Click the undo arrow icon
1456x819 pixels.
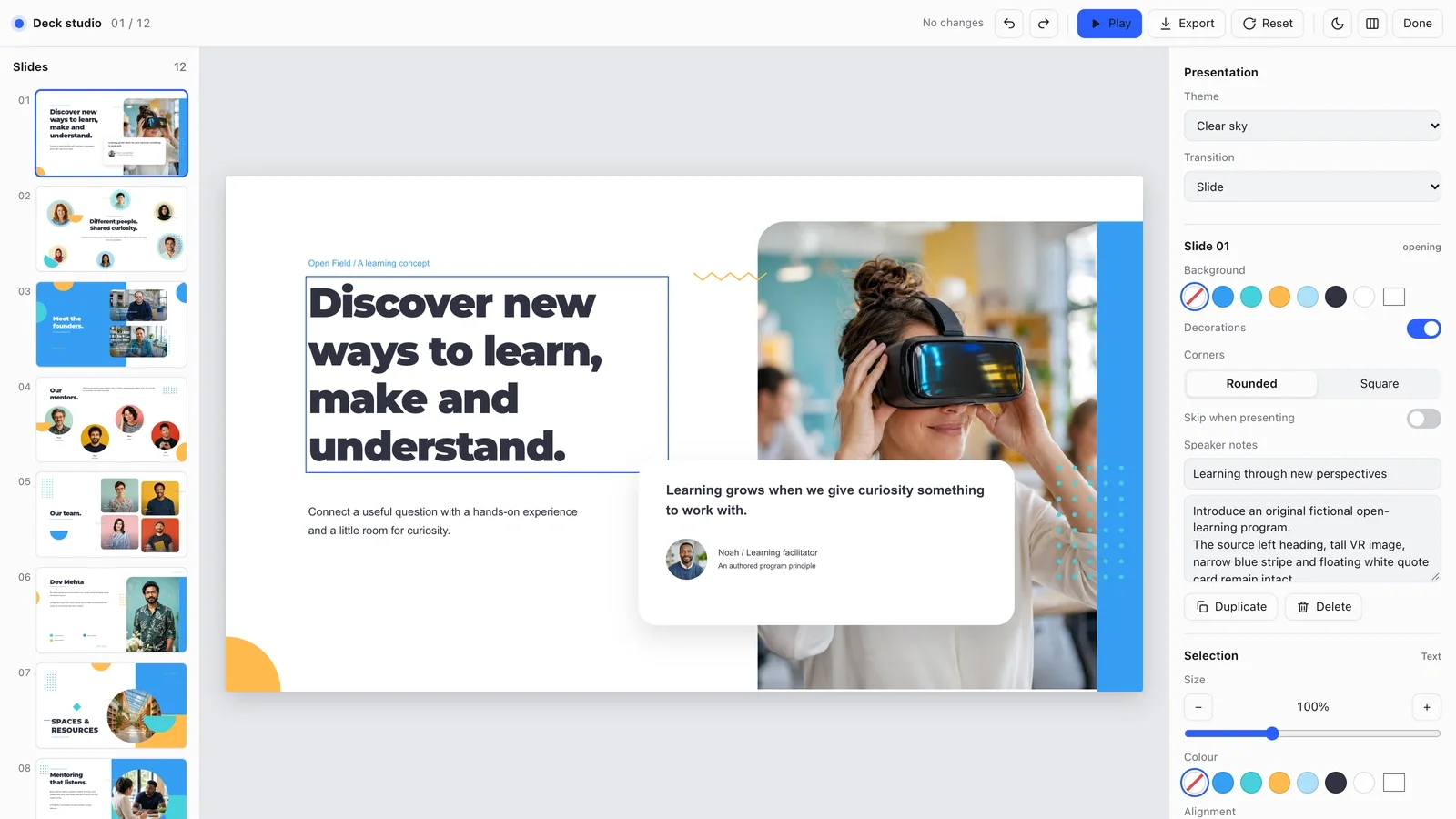pyautogui.click(x=1009, y=24)
